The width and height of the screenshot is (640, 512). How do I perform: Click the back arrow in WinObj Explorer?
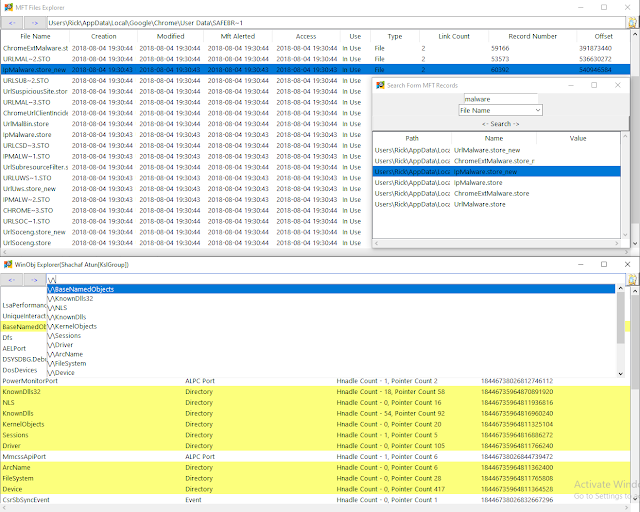11,280
